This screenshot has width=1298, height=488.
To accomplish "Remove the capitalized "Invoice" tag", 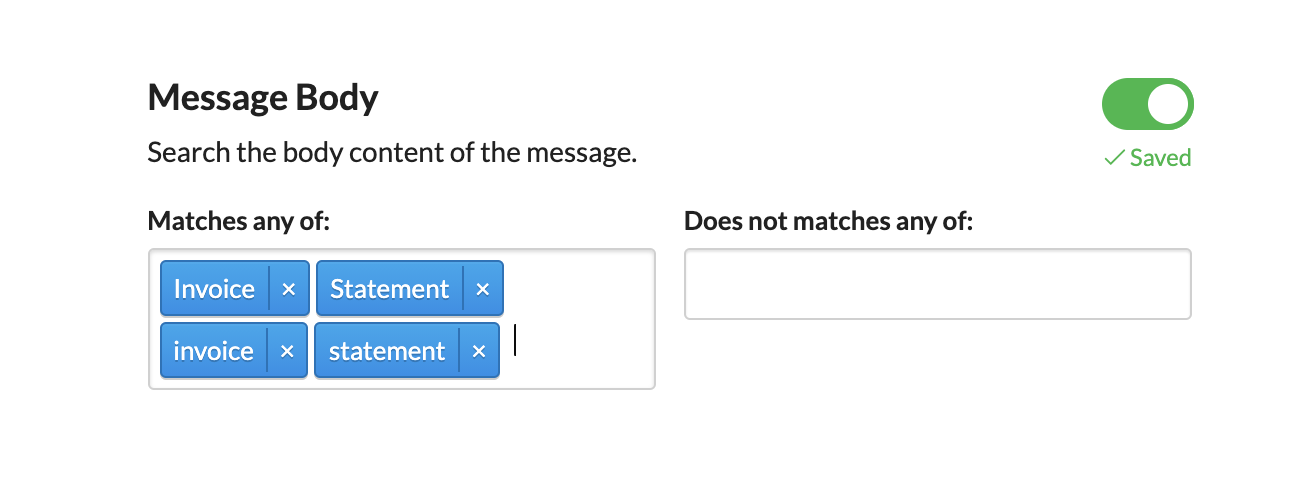I will (289, 289).
